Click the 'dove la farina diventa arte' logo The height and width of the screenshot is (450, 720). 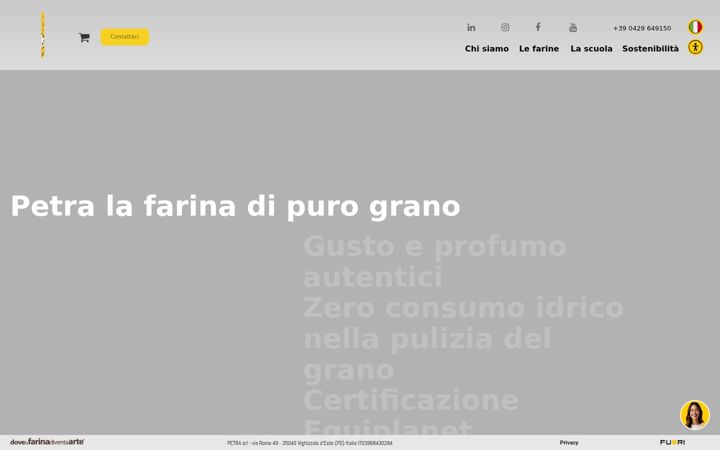[47, 442]
